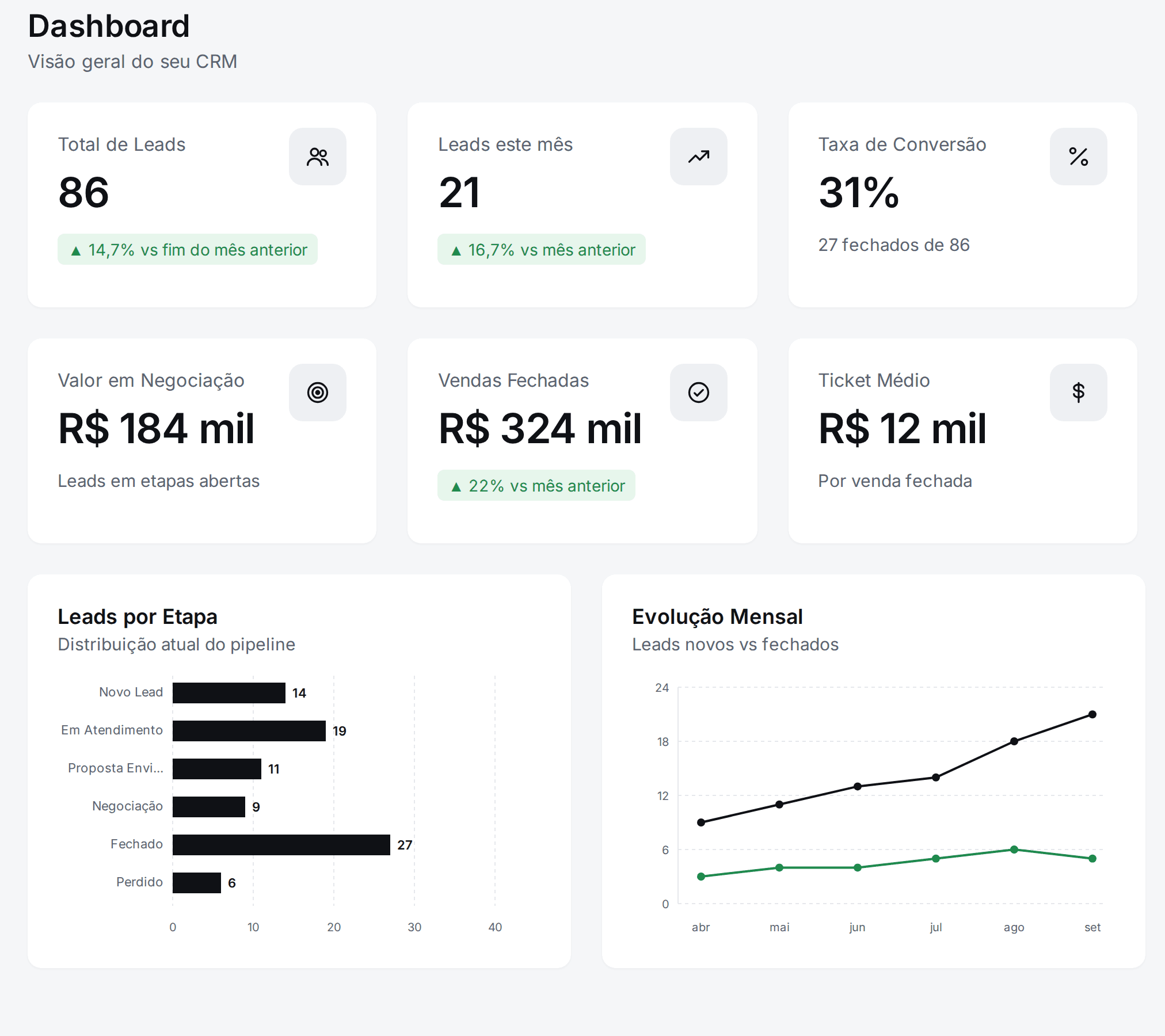Click the 'Por venda fechada' text

point(895,481)
